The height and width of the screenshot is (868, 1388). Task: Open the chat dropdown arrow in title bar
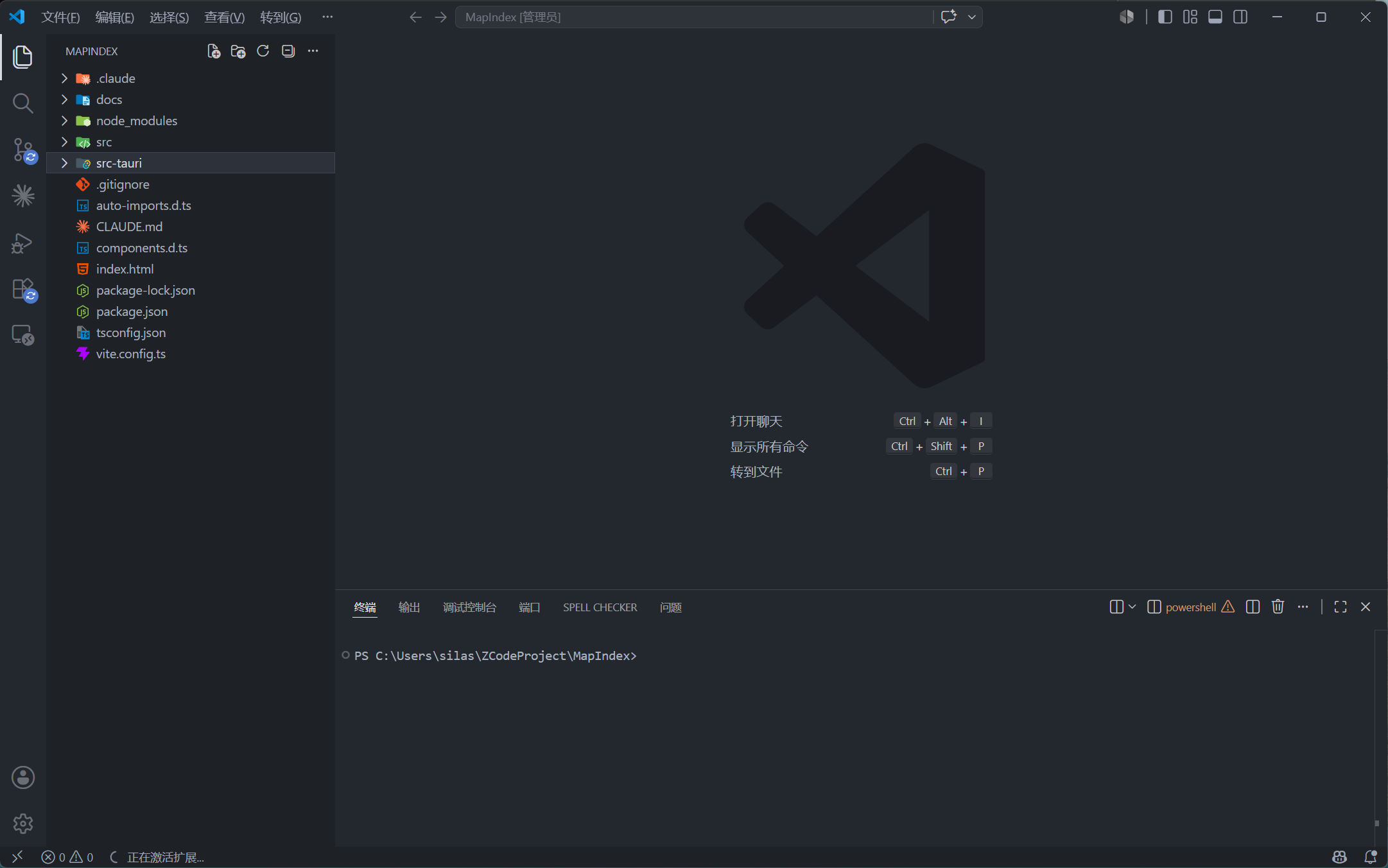pyautogui.click(x=972, y=17)
